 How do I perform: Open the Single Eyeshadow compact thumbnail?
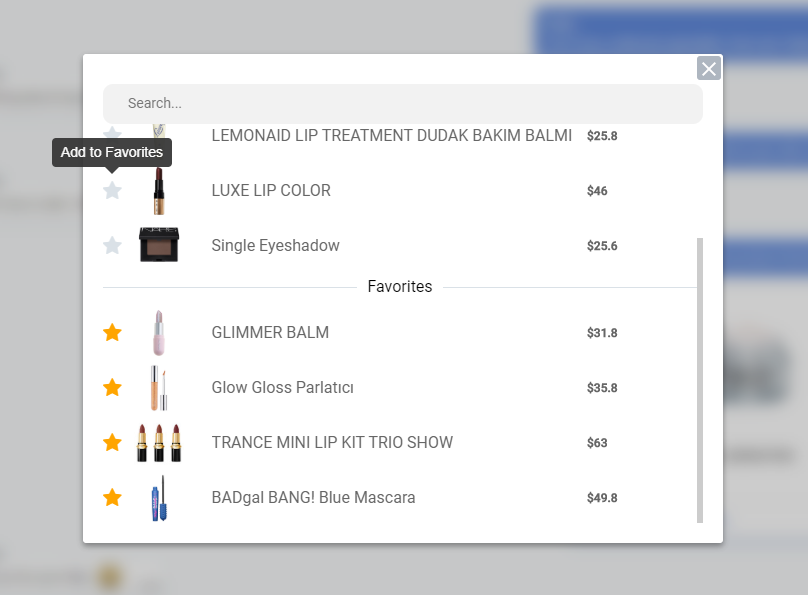pos(159,245)
